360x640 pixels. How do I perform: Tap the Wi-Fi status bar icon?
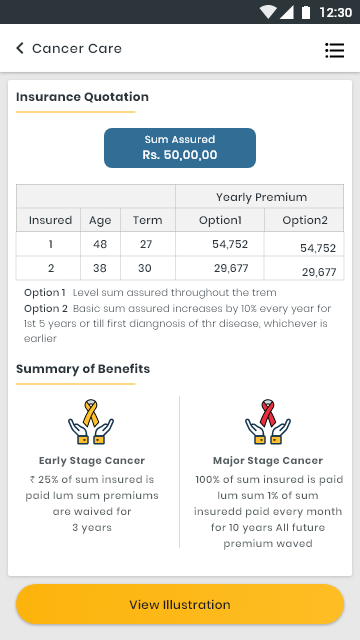pyautogui.click(x=268, y=12)
